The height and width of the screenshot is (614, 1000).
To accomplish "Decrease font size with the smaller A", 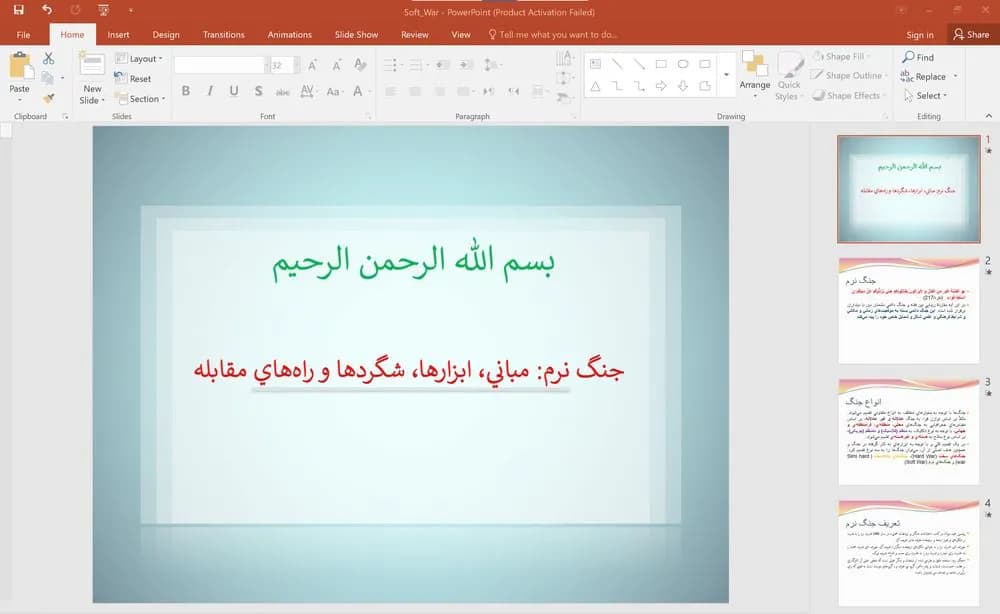I will click(336, 65).
